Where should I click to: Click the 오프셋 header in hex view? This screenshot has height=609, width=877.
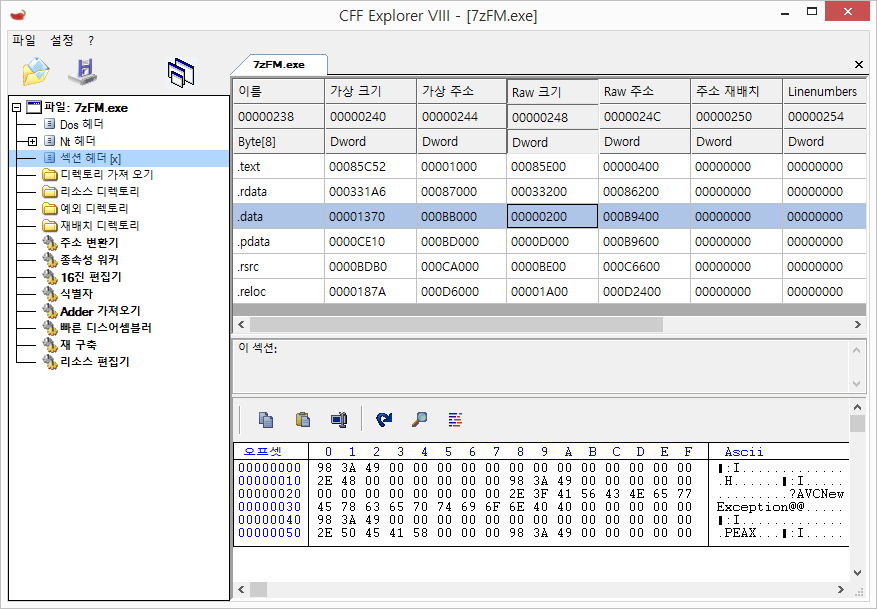262,451
